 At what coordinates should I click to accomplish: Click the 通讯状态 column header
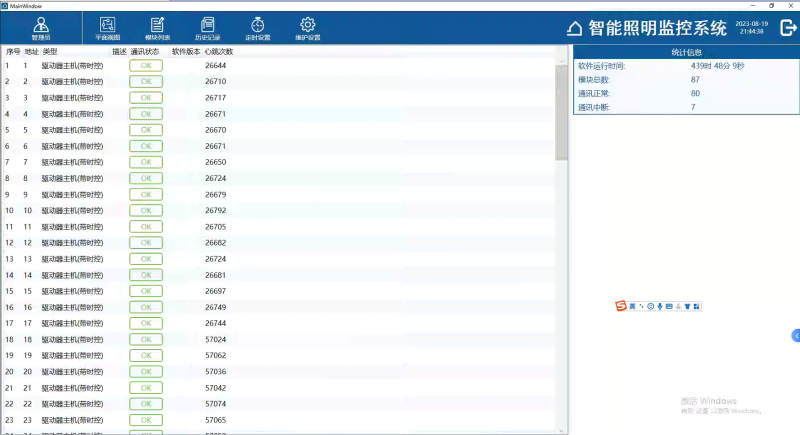[x=145, y=51]
